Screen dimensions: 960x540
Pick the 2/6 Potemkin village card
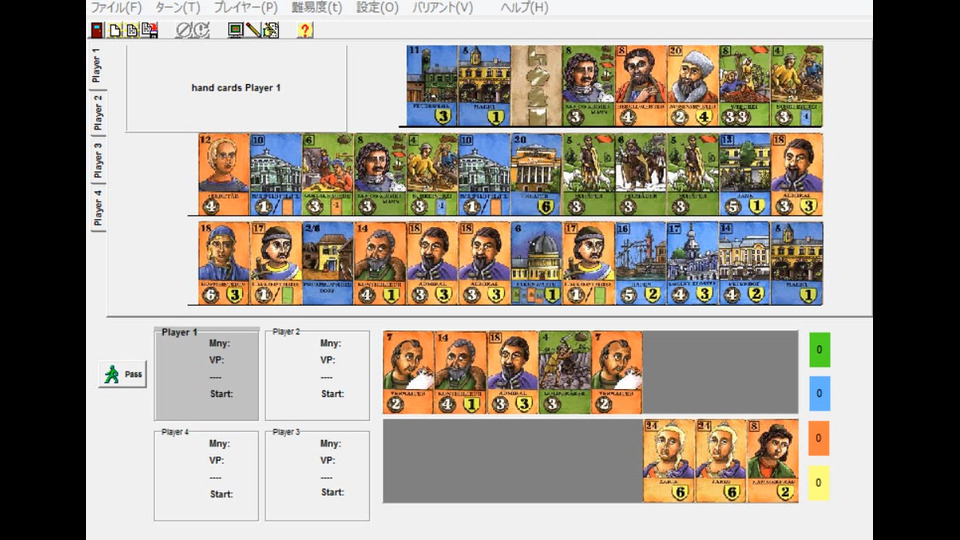(328, 263)
